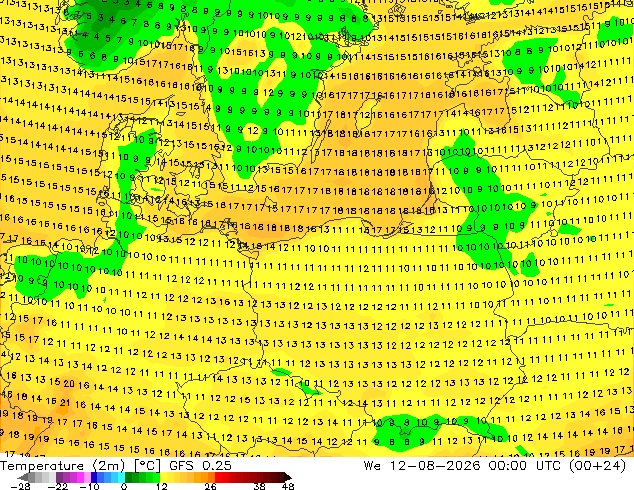The width and height of the screenshot is (634, 490).
Task: Click the "26" colorbar label
Action: pos(210,486)
